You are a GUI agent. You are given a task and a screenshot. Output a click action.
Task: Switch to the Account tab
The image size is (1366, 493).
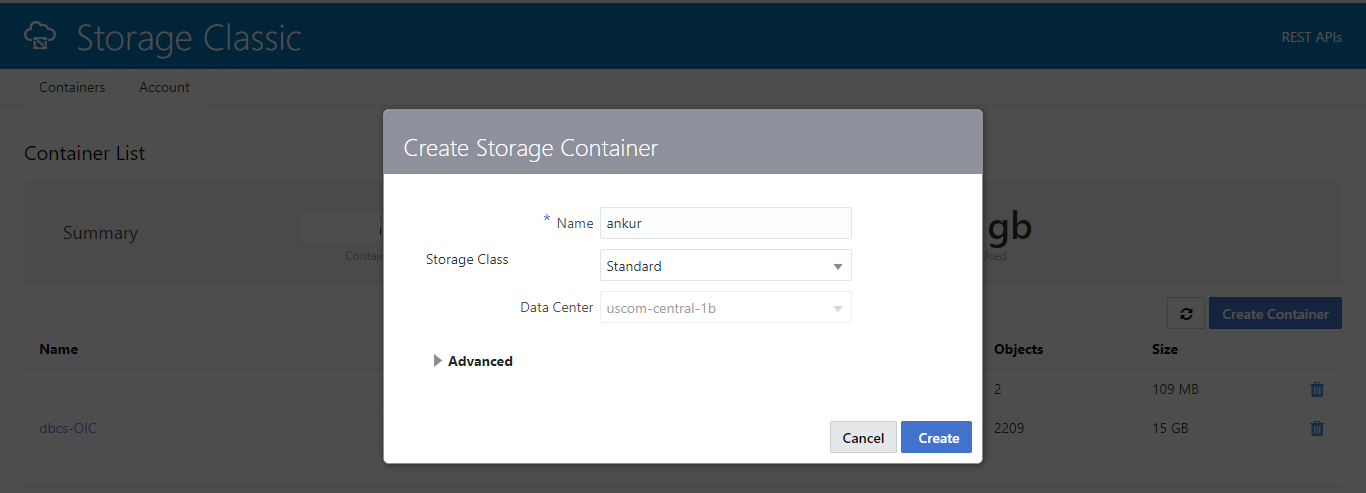coord(164,87)
